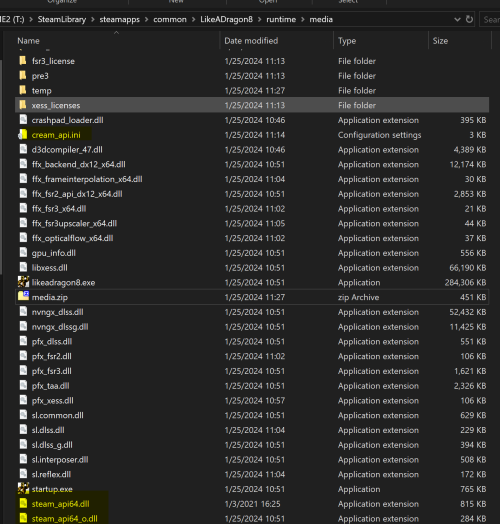Click the steam_api64_o.dll file icon

point(23,518)
